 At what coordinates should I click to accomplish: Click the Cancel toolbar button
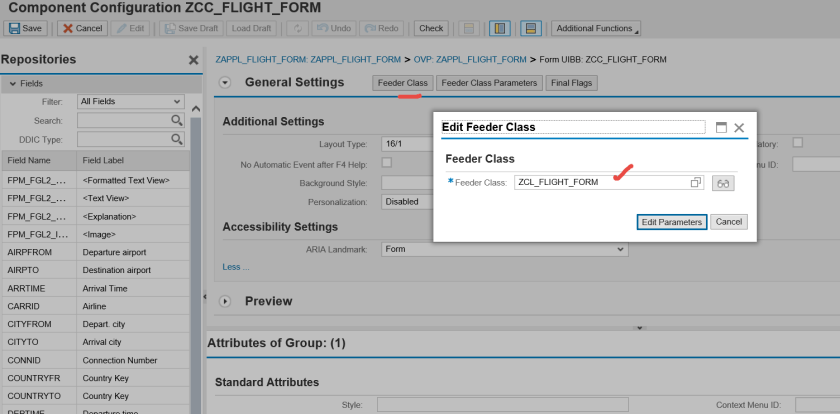pyautogui.click(x=82, y=28)
